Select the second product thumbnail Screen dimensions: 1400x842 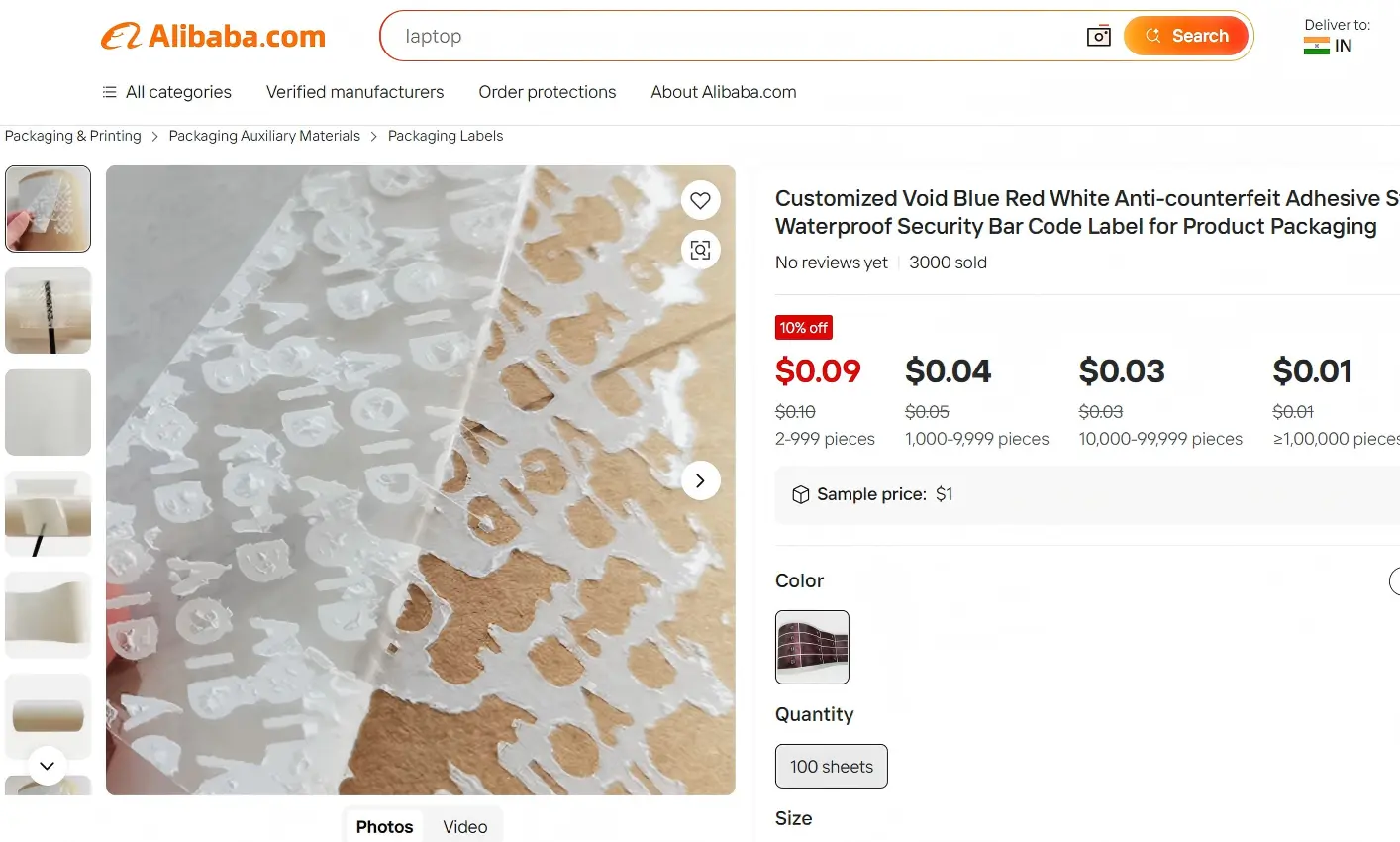[48, 310]
